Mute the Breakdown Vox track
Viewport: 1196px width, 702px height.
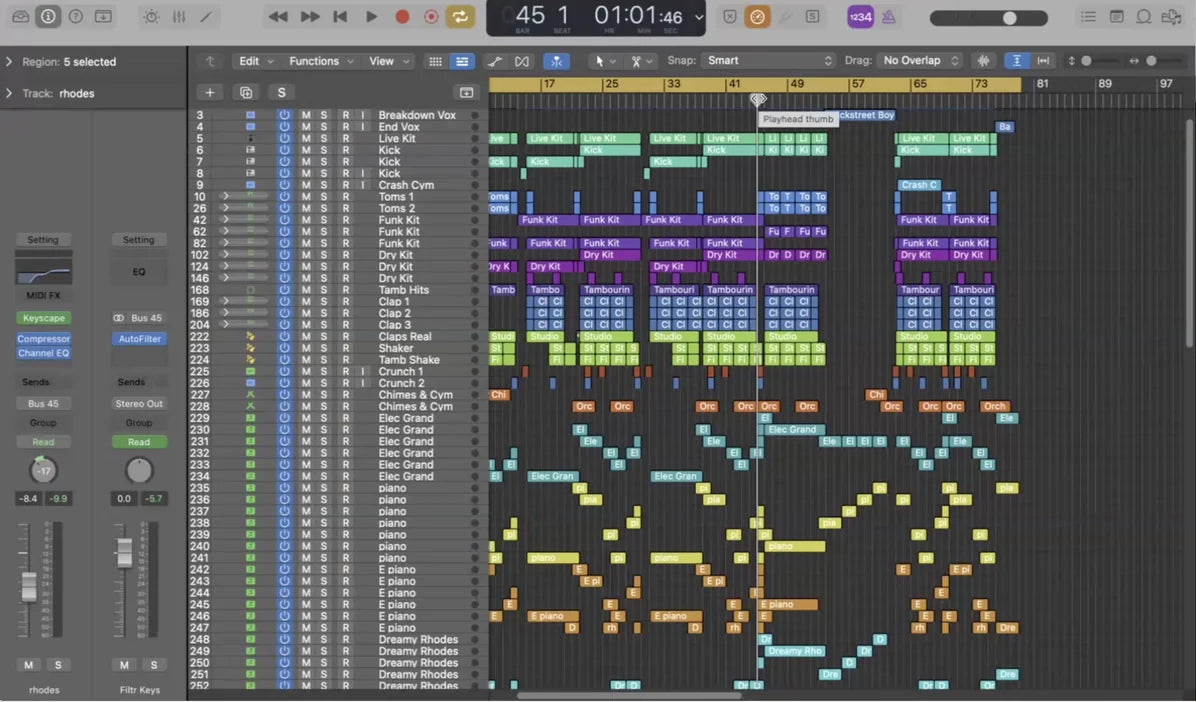tap(306, 115)
